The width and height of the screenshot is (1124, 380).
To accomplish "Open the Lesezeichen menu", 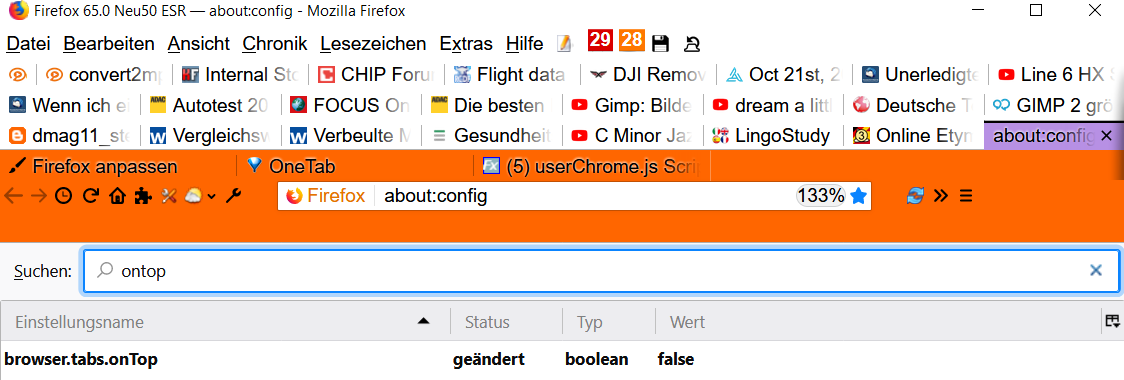I will pyautogui.click(x=373, y=44).
